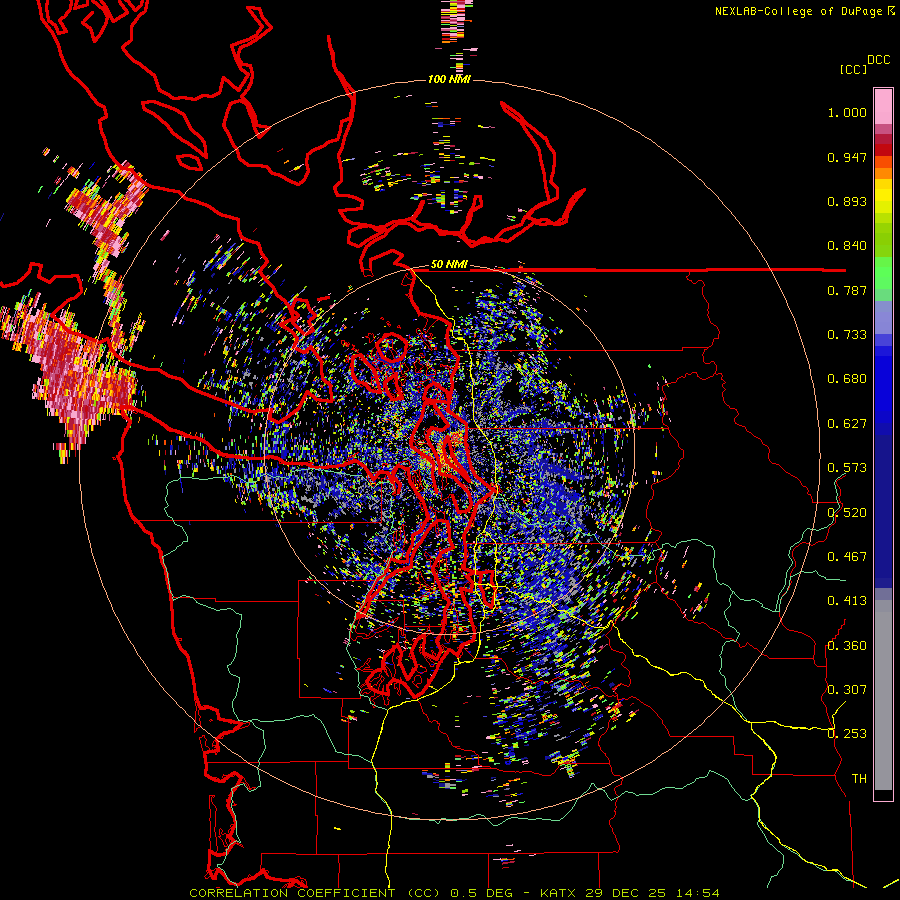Click CORRELATION COEFFICIENT in the footer title
The height and width of the screenshot is (900, 900).
(x=292, y=893)
